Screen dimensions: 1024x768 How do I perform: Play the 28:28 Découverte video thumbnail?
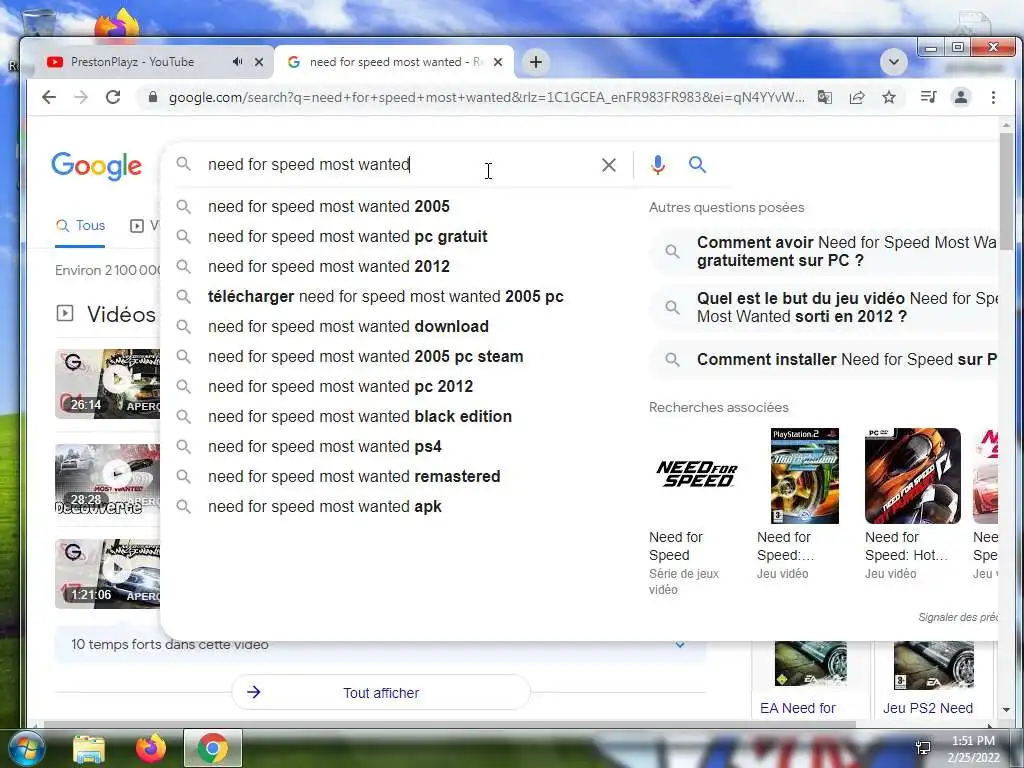pyautogui.click(x=107, y=479)
